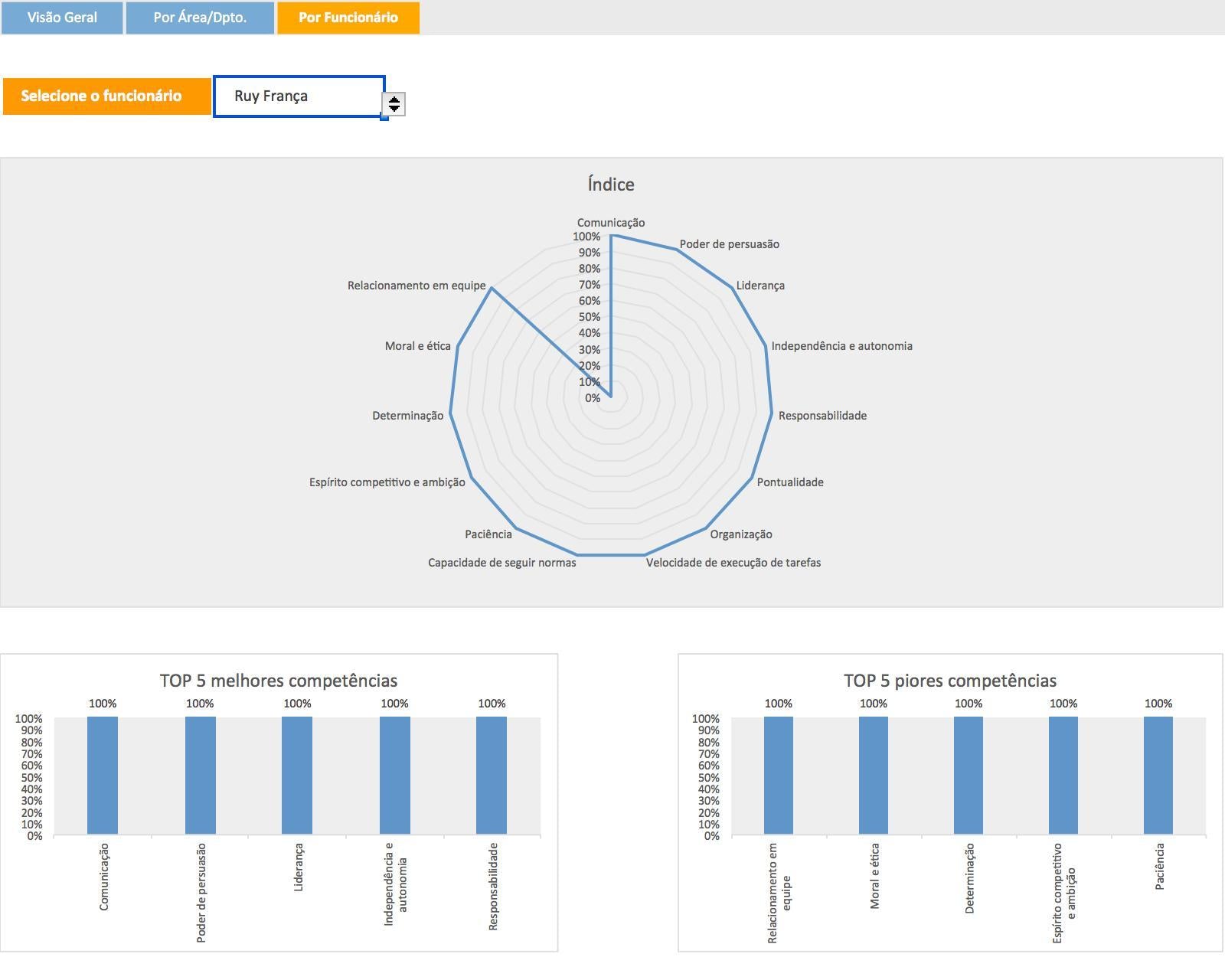
Task: Click the TOP 5 melhores competências title
Action: [279, 681]
